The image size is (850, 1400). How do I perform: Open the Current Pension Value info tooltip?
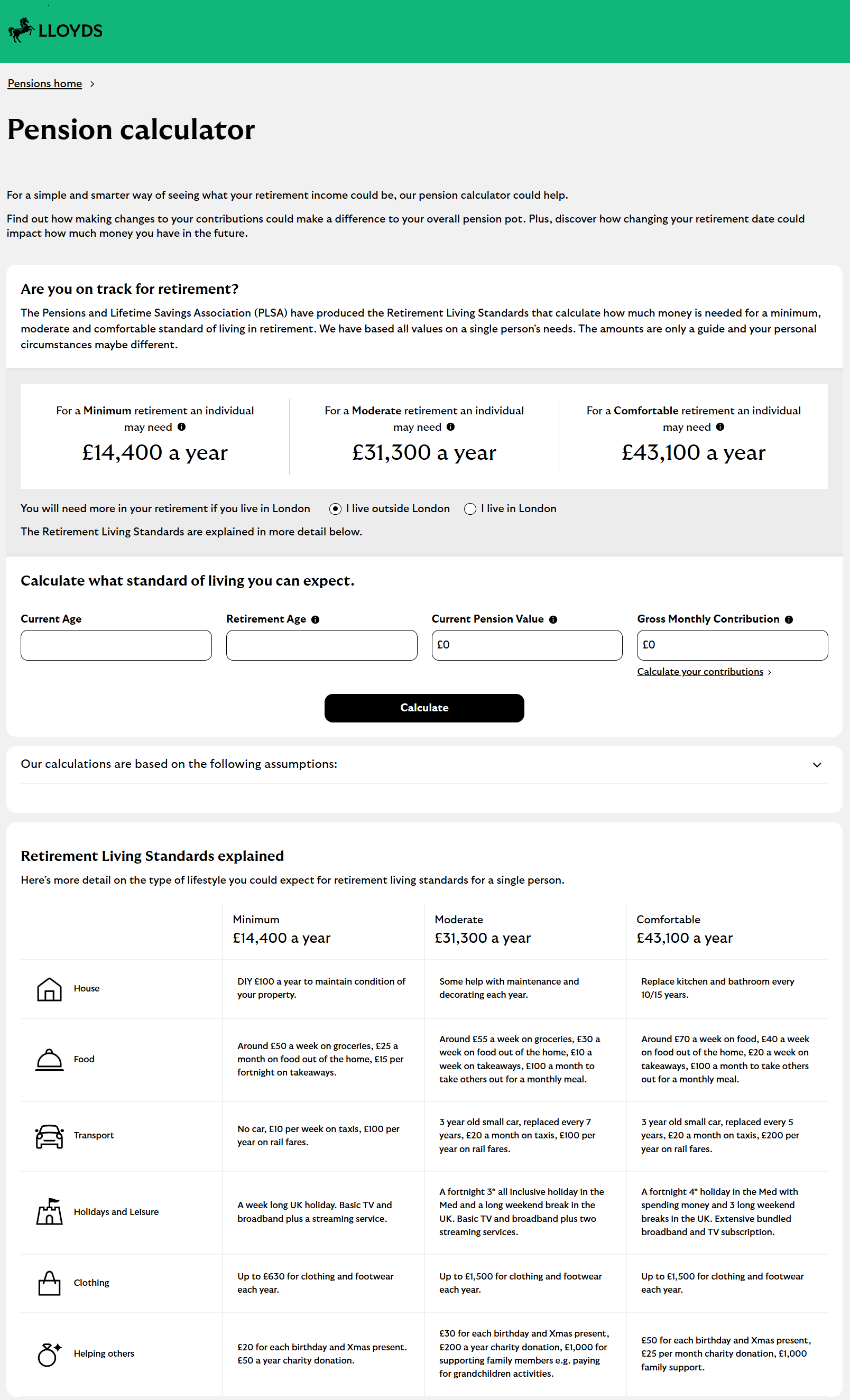click(553, 619)
